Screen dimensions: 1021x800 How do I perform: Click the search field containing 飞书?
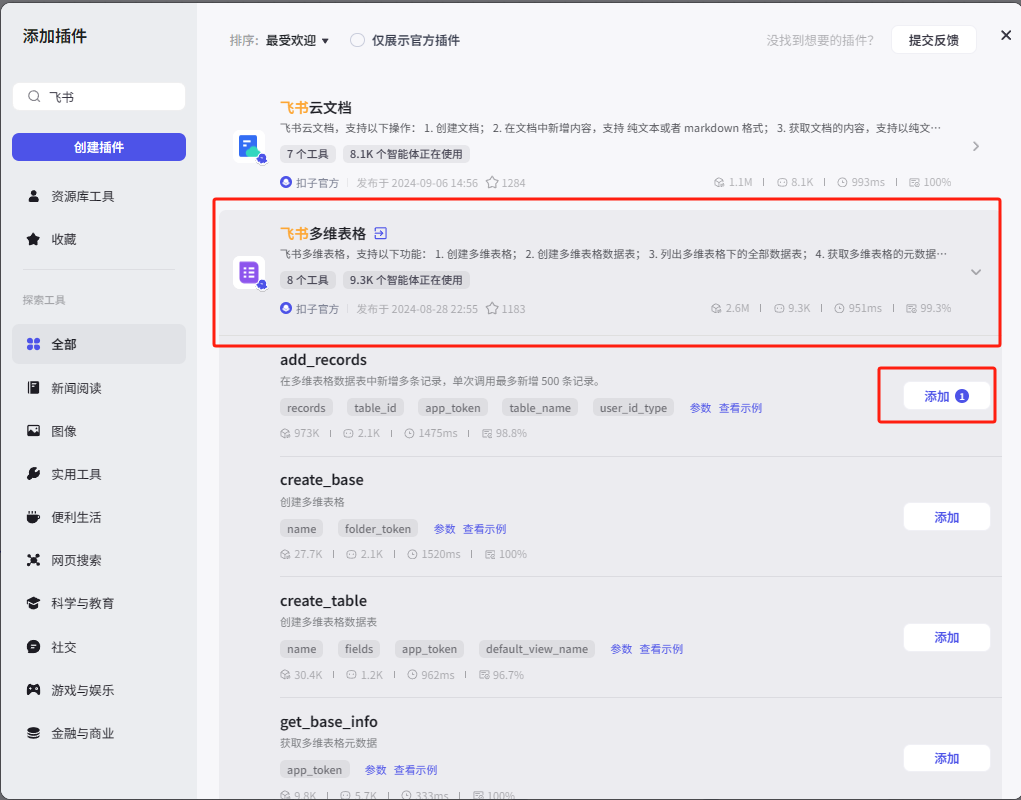99,97
